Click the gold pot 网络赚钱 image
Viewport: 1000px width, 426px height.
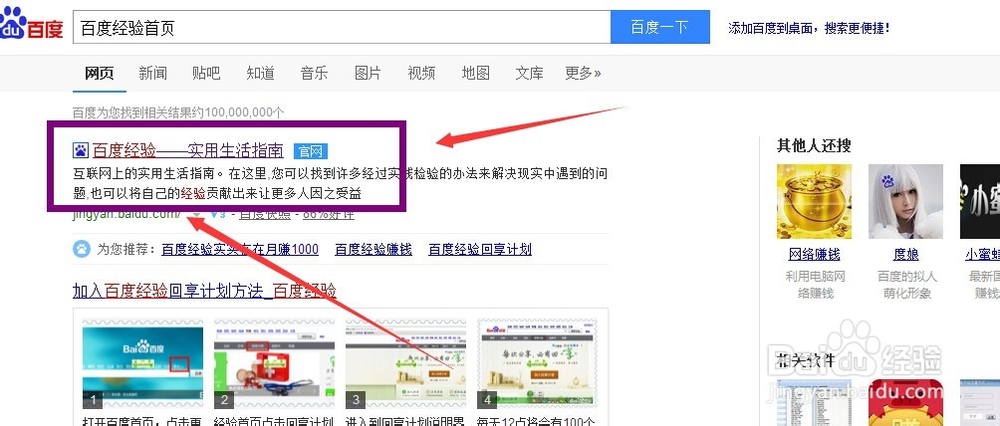coord(814,202)
